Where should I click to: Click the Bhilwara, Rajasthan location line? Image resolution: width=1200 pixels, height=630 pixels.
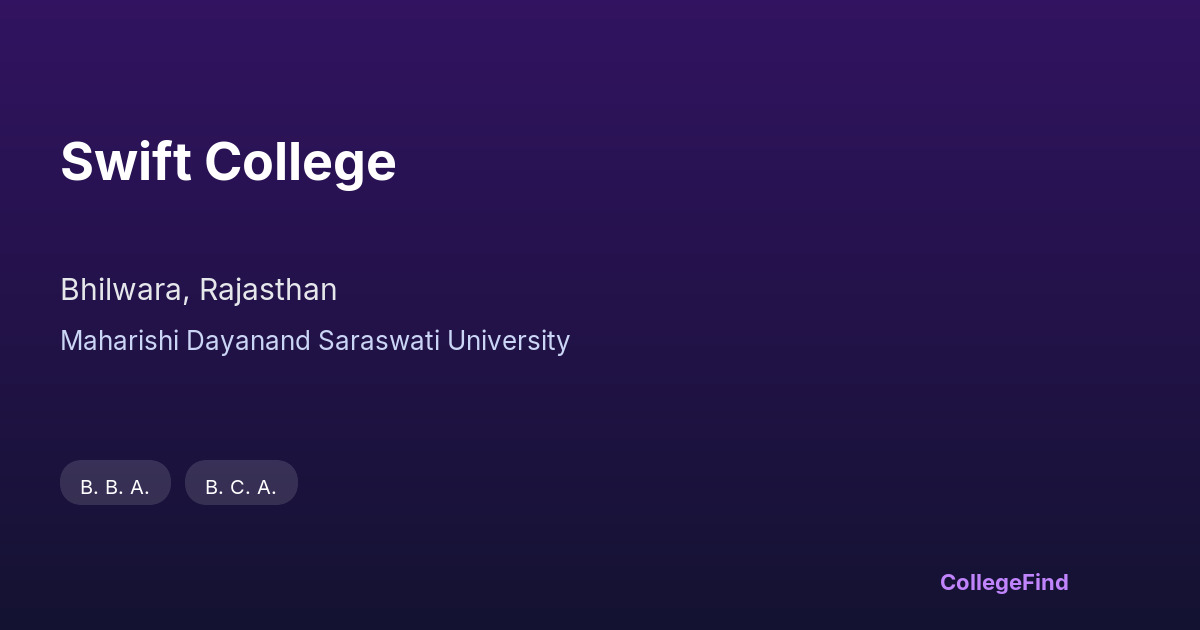[x=198, y=290]
